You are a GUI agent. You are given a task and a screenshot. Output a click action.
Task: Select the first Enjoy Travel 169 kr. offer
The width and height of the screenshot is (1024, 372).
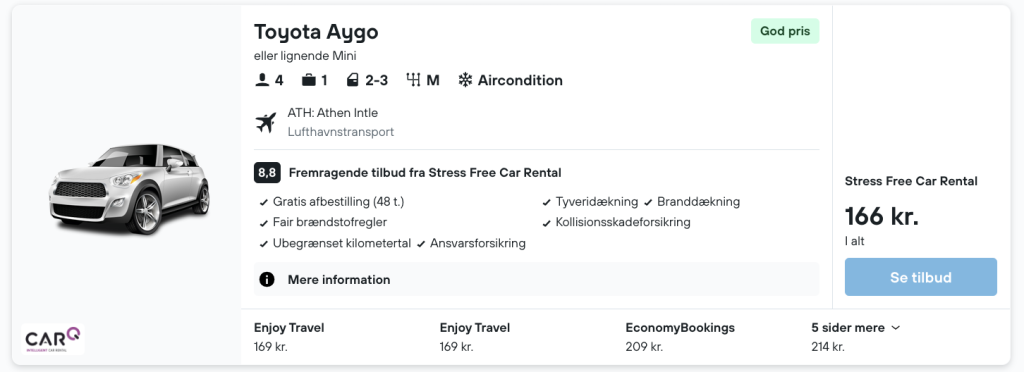pyautogui.click(x=289, y=337)
